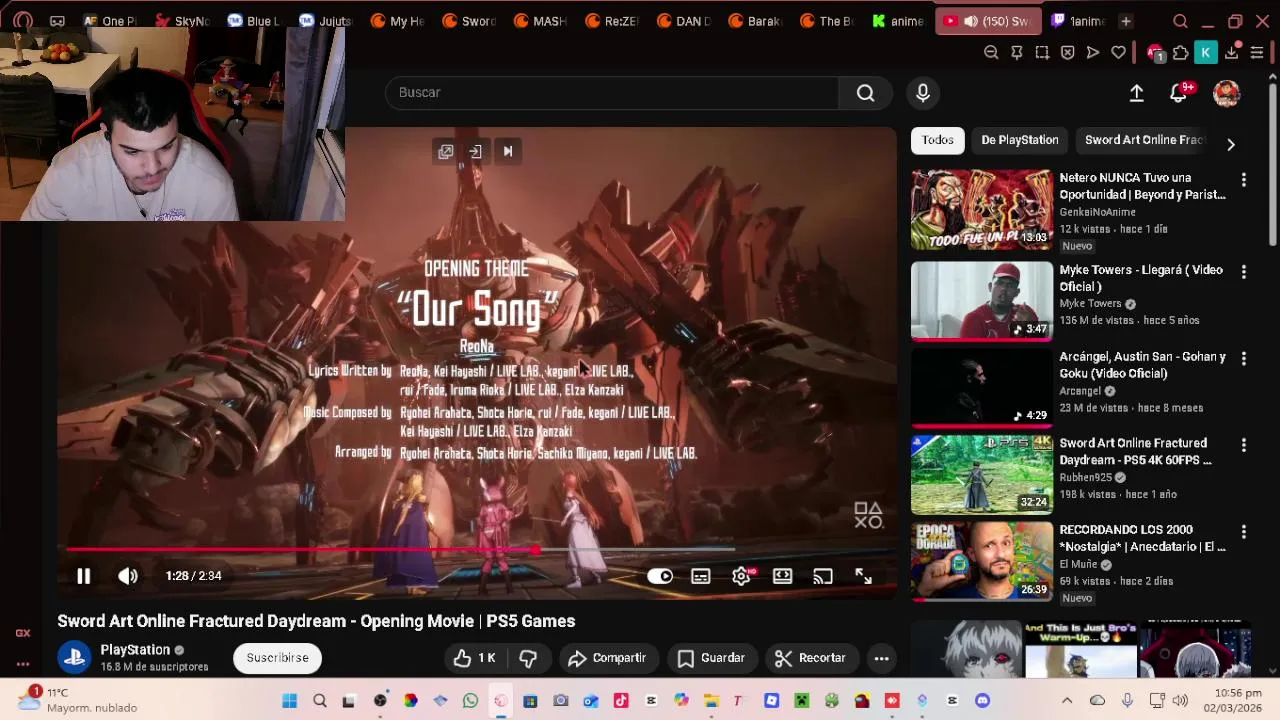Image resolution: width=1280 pixels, height=720 pixels.
Task: Open Discord from the taskbar
Action: point(982,701)
